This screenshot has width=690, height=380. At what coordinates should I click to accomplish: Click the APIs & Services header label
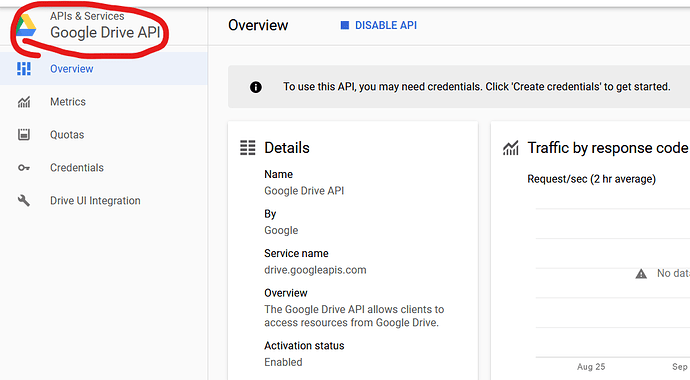click(x=87, y=16)
